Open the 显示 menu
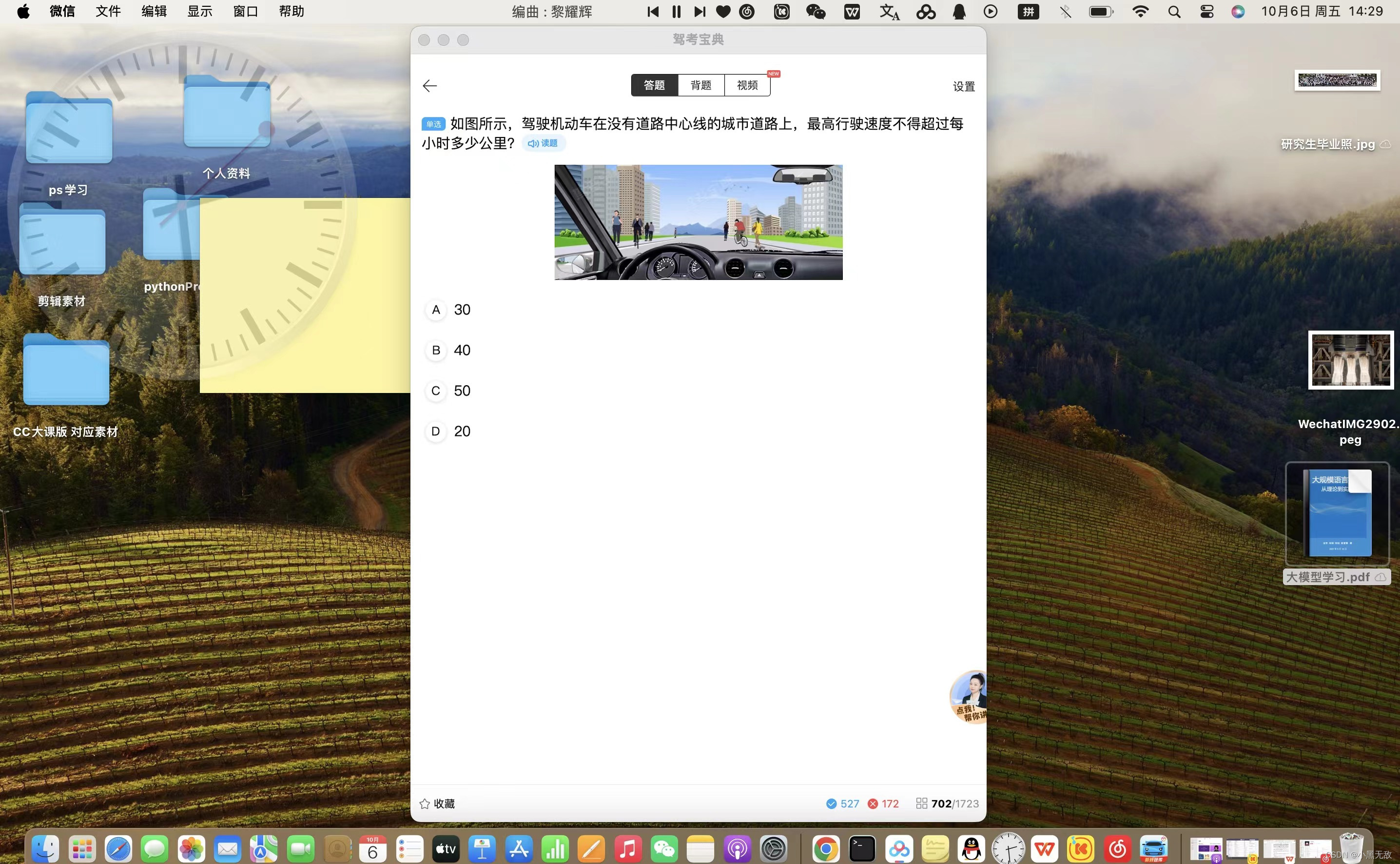The image size is (1400, 864). [x=200, y=11]
